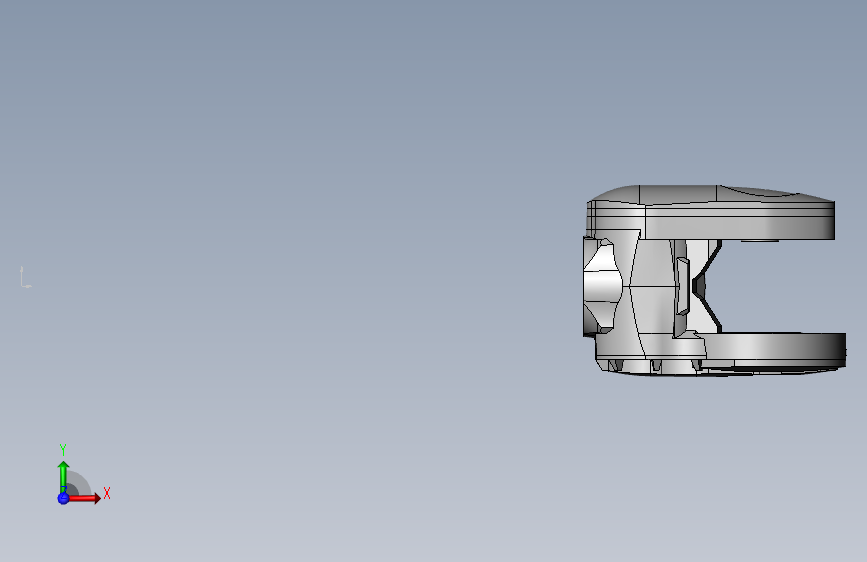The height and width of the screenshot is (562, 867).
Task: Pick the knob-shaped end on the model's left
Action: pos(602,286)
